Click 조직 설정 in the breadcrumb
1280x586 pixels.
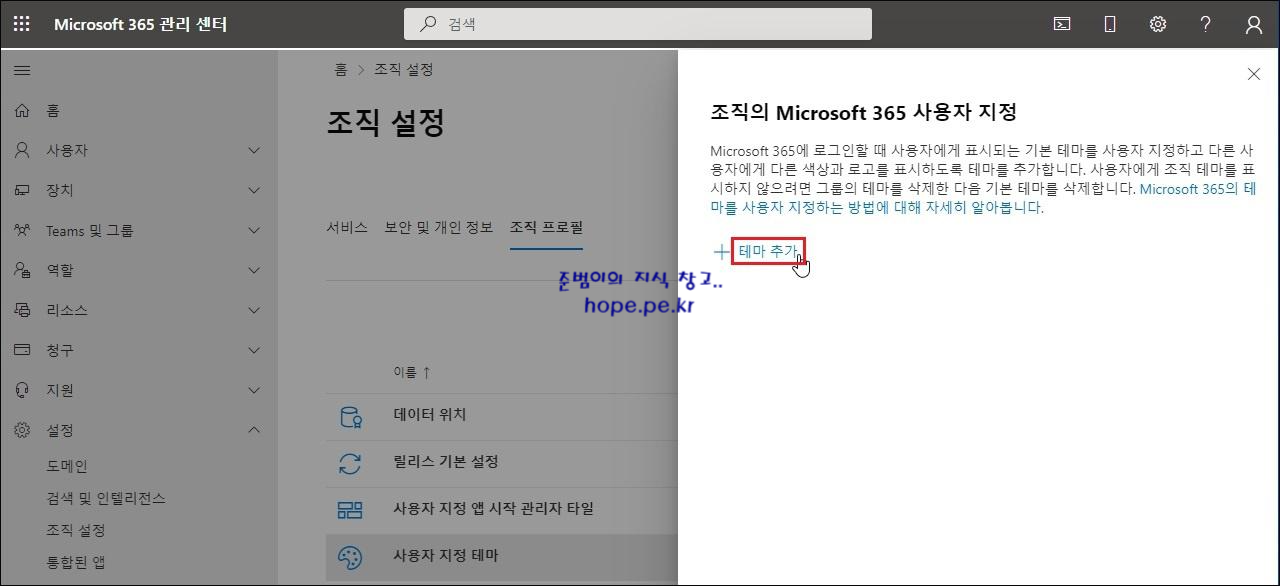(x=403, y=70)
